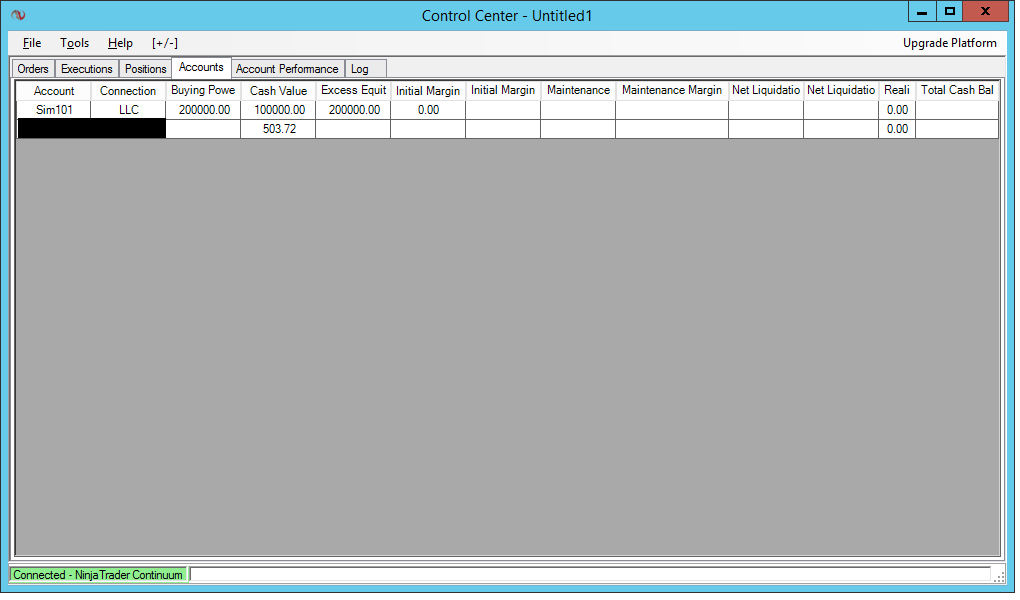Click the Sim101 buying power 200000.00 cell

click(203, 110)
